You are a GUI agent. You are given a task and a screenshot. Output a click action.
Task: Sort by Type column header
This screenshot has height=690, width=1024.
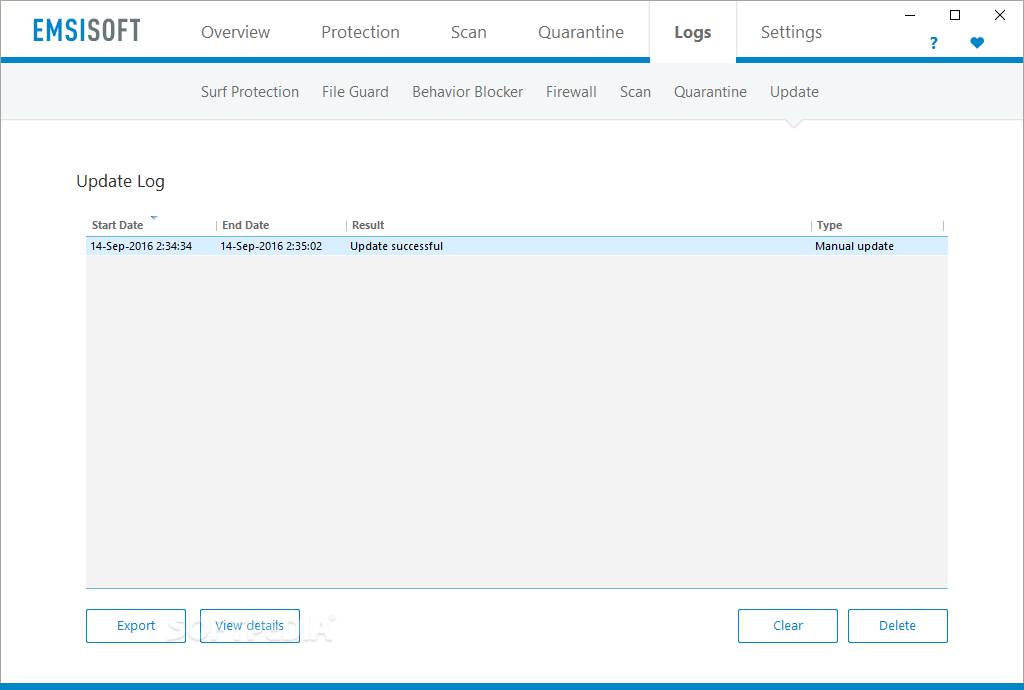(829, 225)
